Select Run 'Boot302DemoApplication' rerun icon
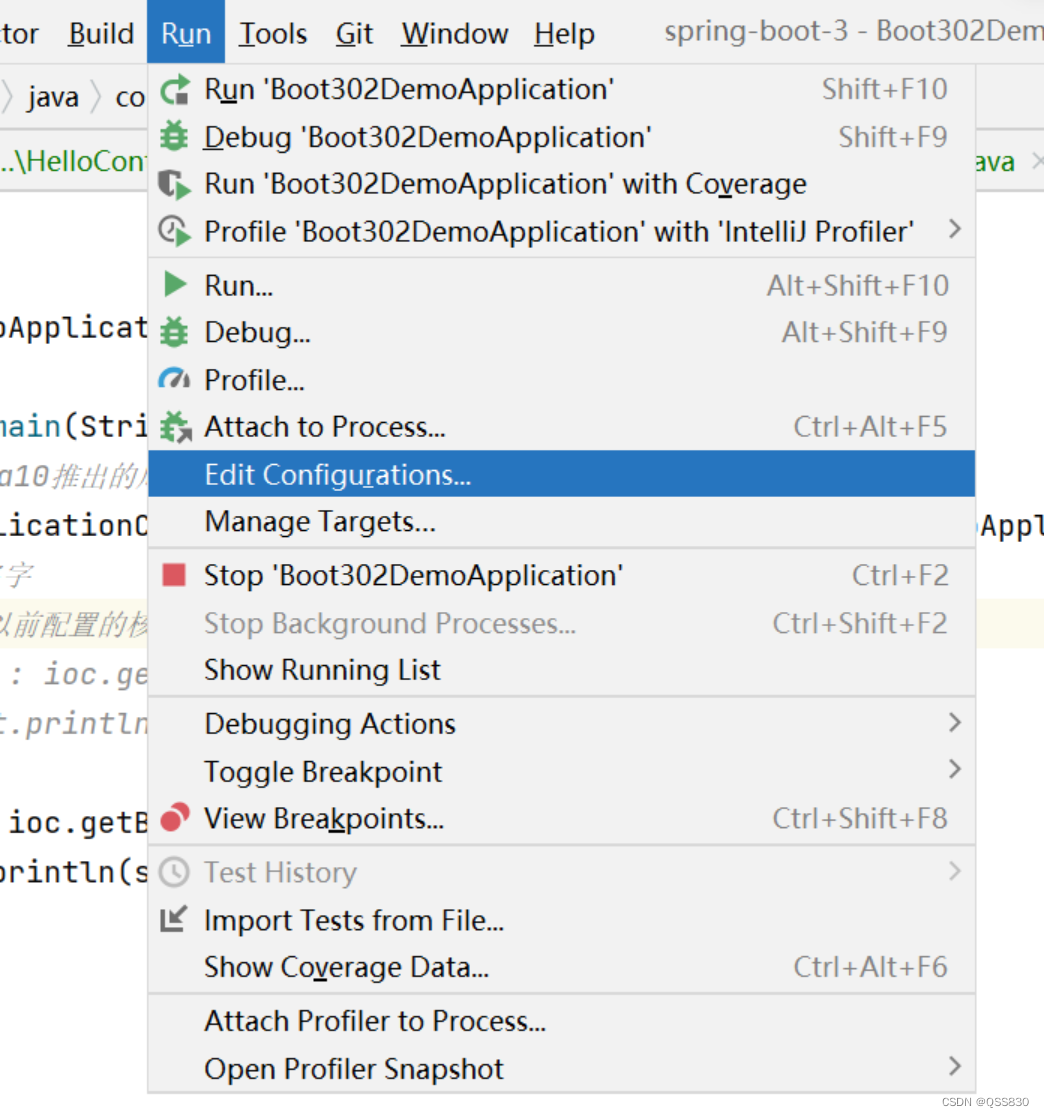Viewport: 1044px width, 1117px height. [176, 89]
